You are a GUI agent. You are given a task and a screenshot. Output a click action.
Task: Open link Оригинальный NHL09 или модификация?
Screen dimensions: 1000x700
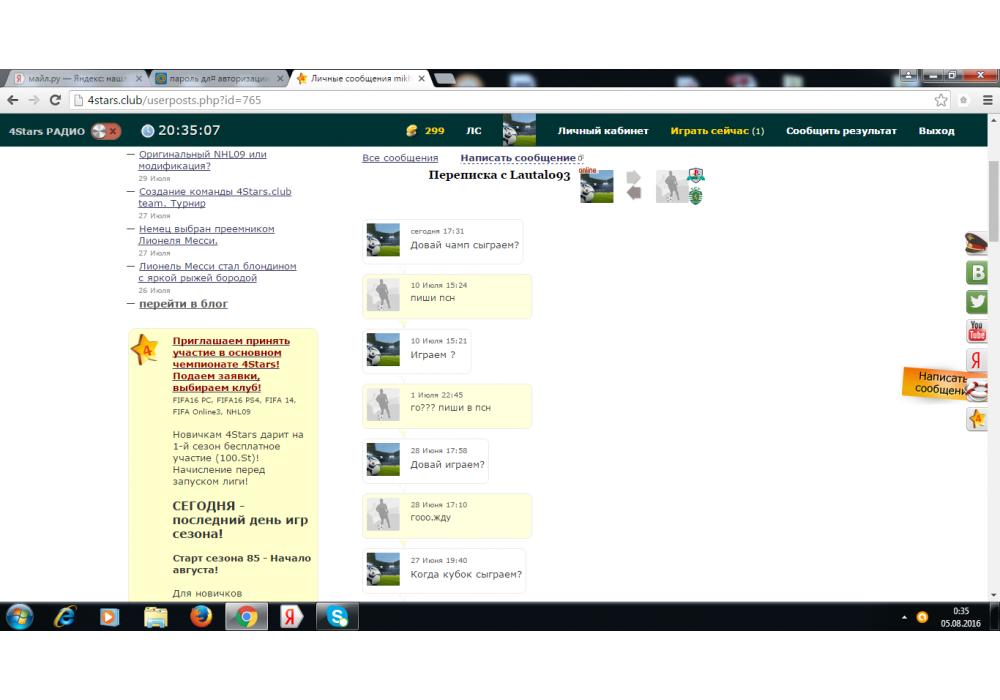(202, 160)
